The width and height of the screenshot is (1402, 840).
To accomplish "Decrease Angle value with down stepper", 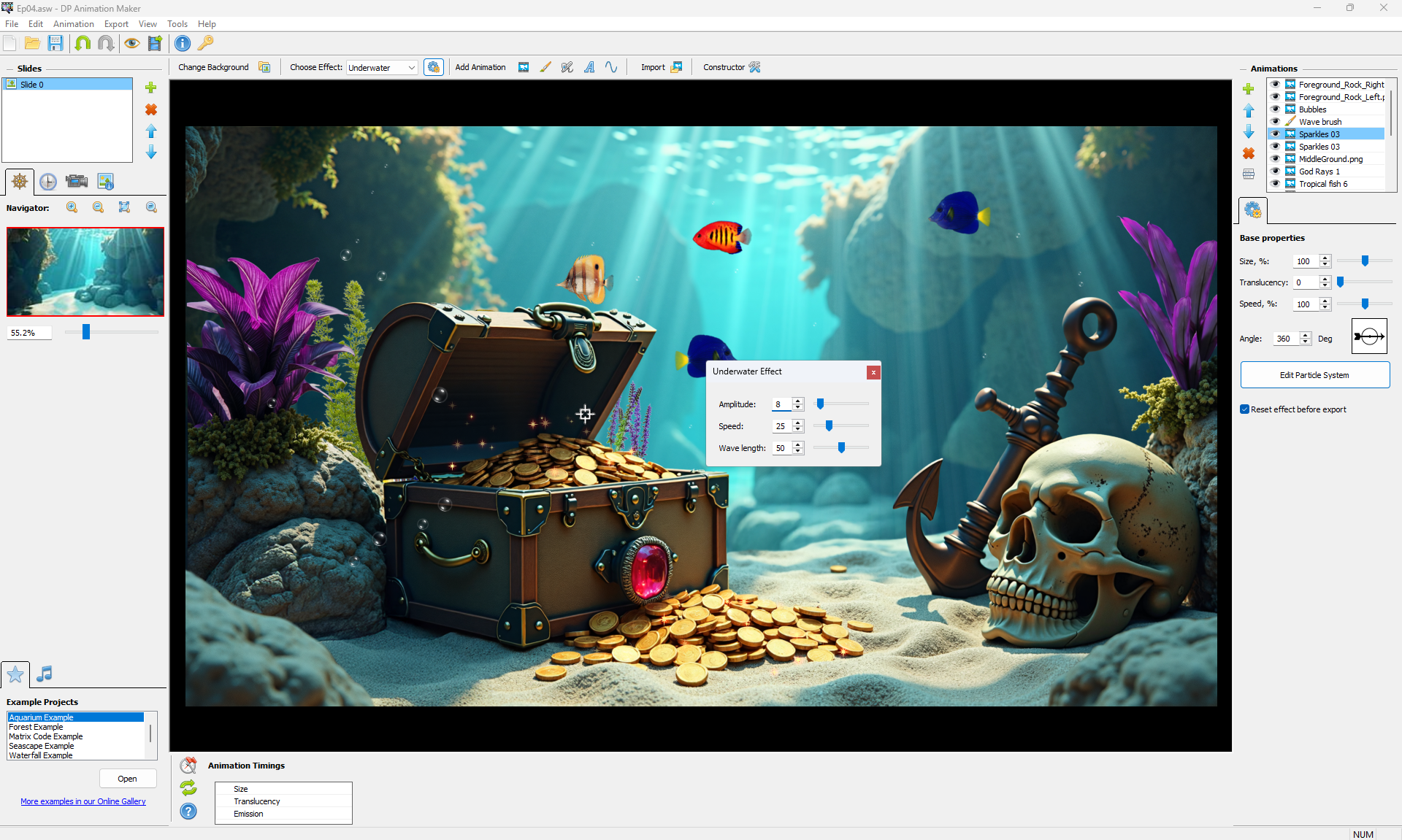I will coord(1306,342).
